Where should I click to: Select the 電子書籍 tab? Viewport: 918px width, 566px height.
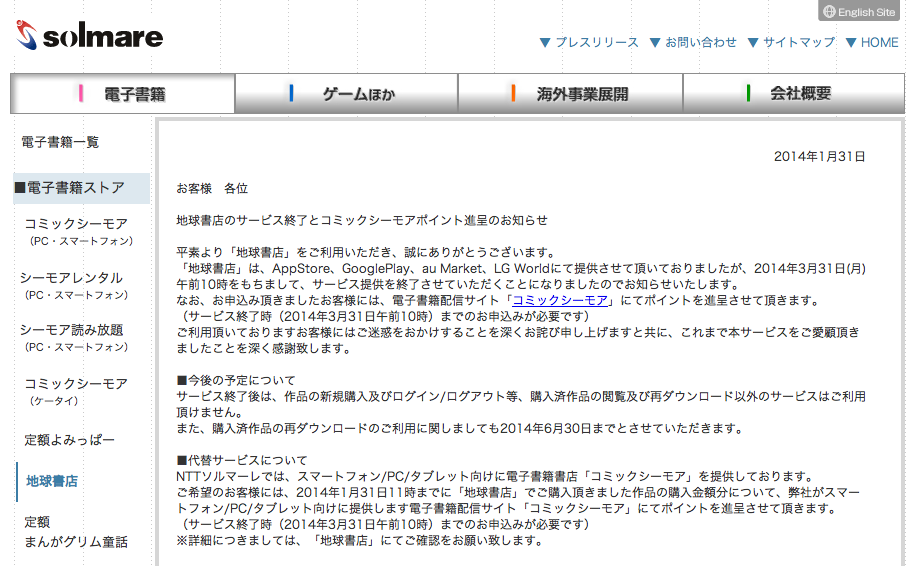point(123,94)
